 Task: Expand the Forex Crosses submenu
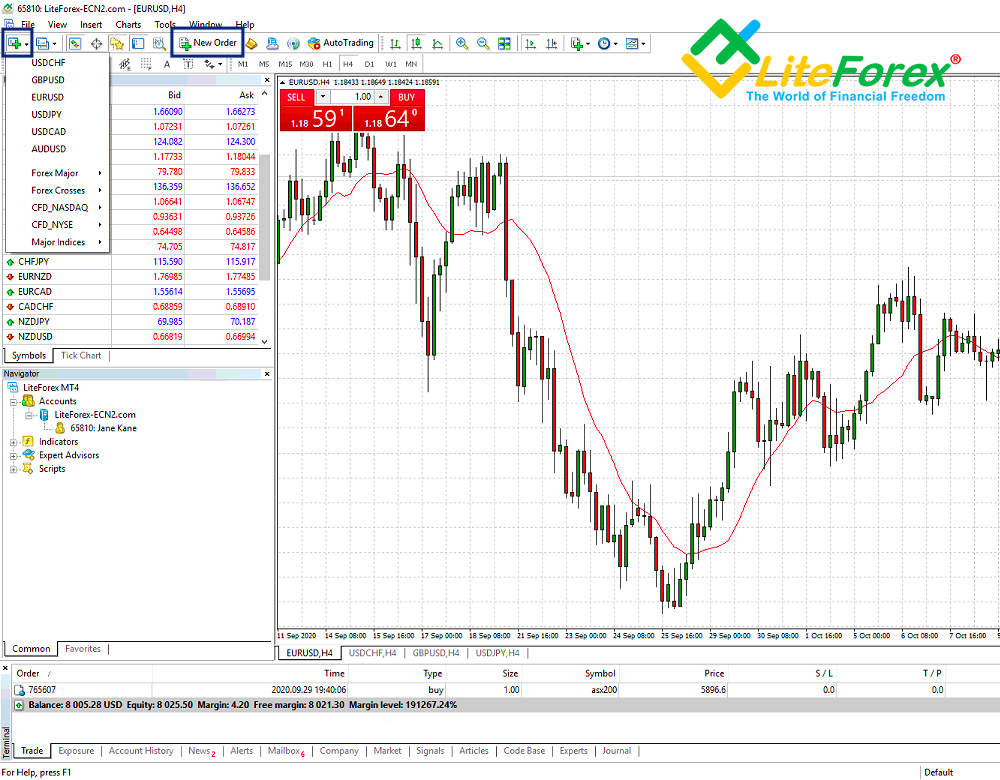[x=57, y=190]
